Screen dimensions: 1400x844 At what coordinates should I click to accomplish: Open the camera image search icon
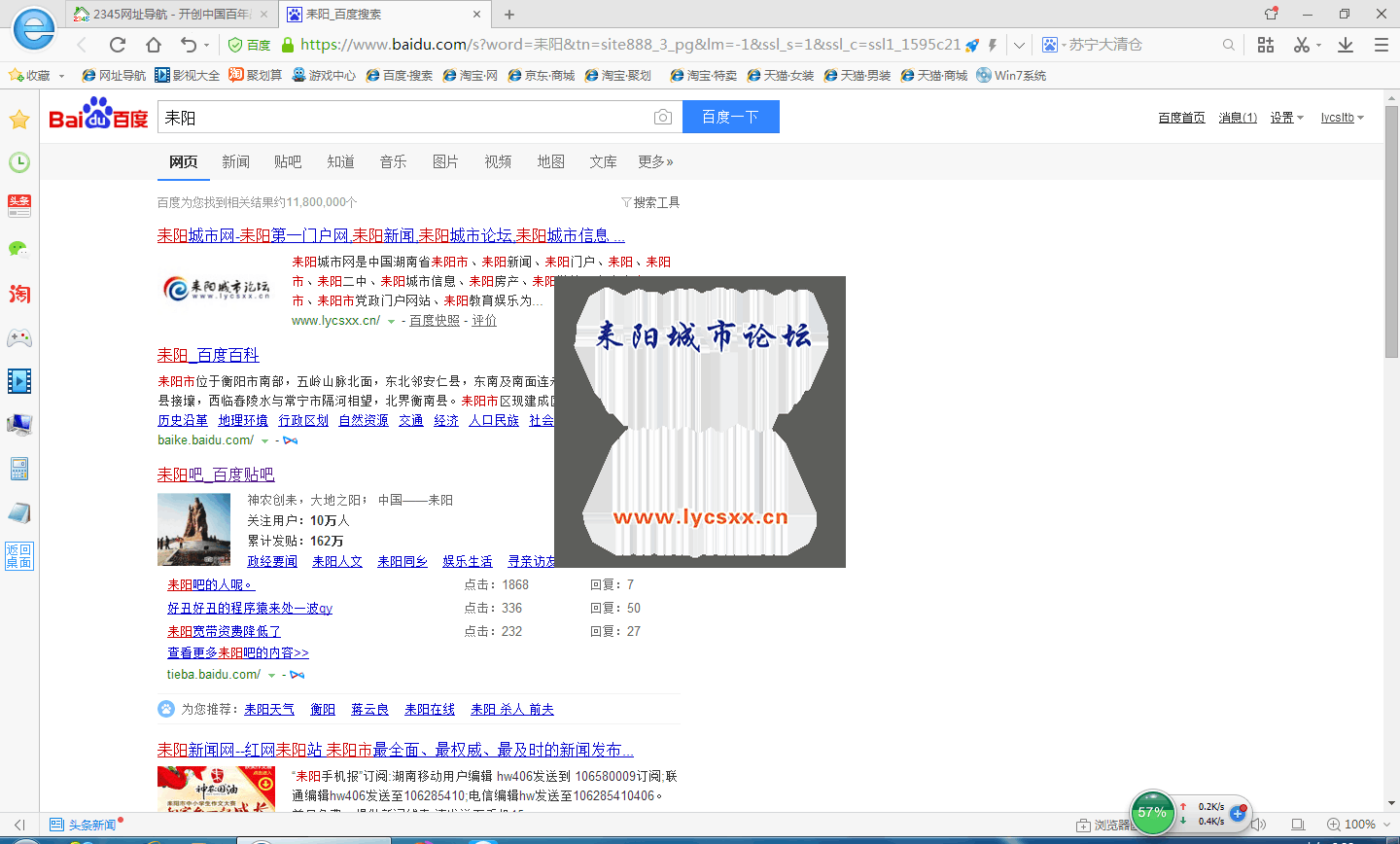click(x=663, y=118)
